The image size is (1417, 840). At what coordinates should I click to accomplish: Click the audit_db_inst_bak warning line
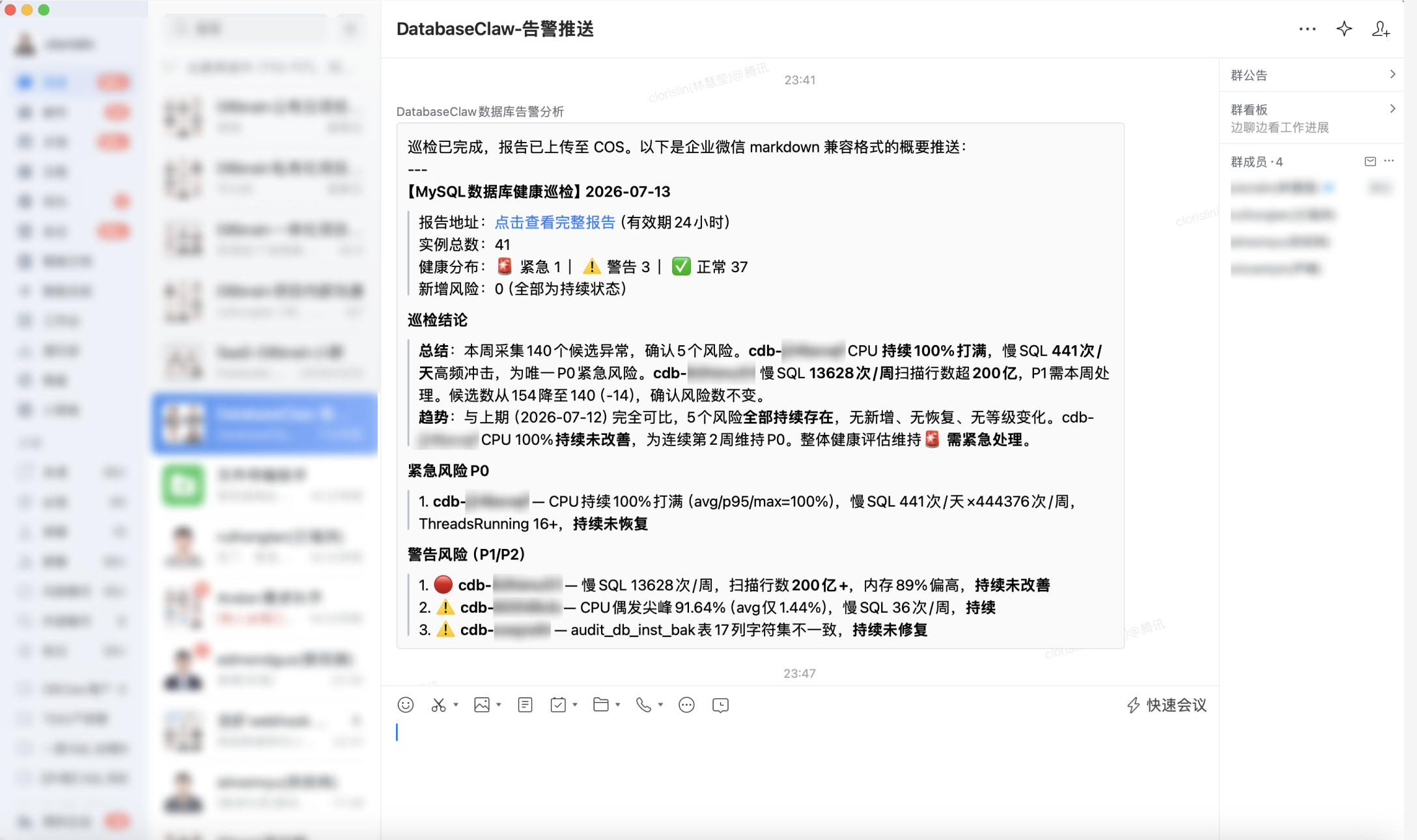pos(673,630)
